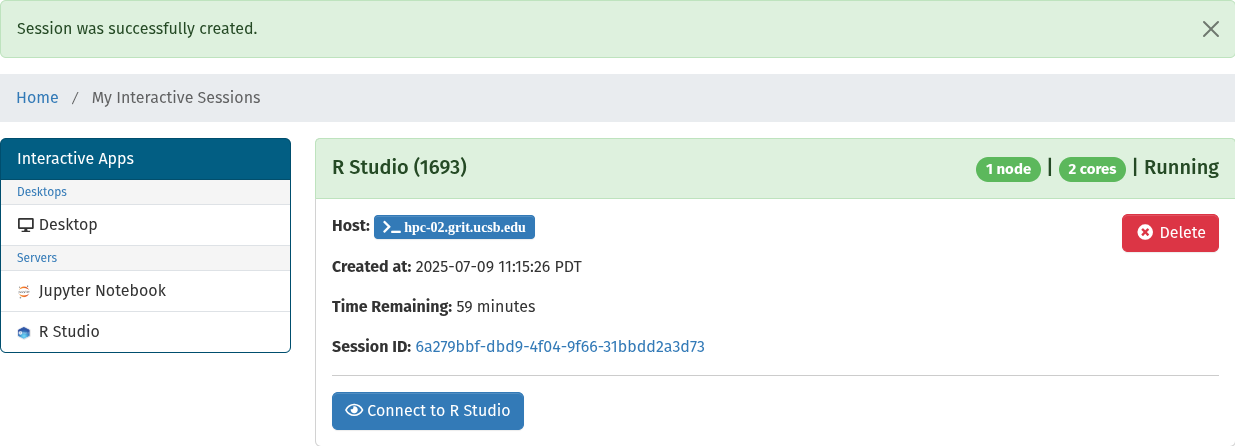Click the Desktop monitor icon in sidebar
Screen dimensions: 1235x446
(26, 225)
